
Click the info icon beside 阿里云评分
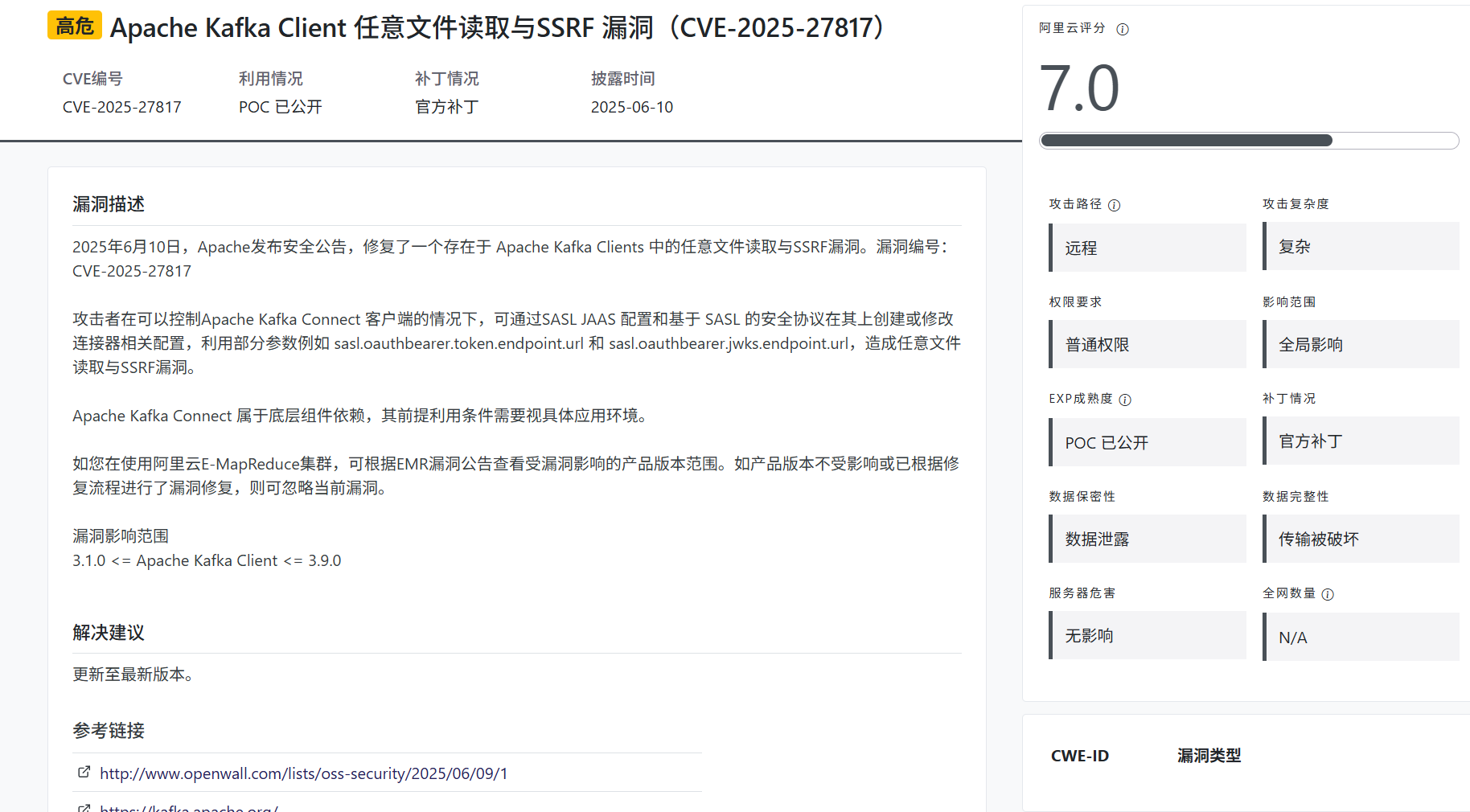coord(1123,29)
